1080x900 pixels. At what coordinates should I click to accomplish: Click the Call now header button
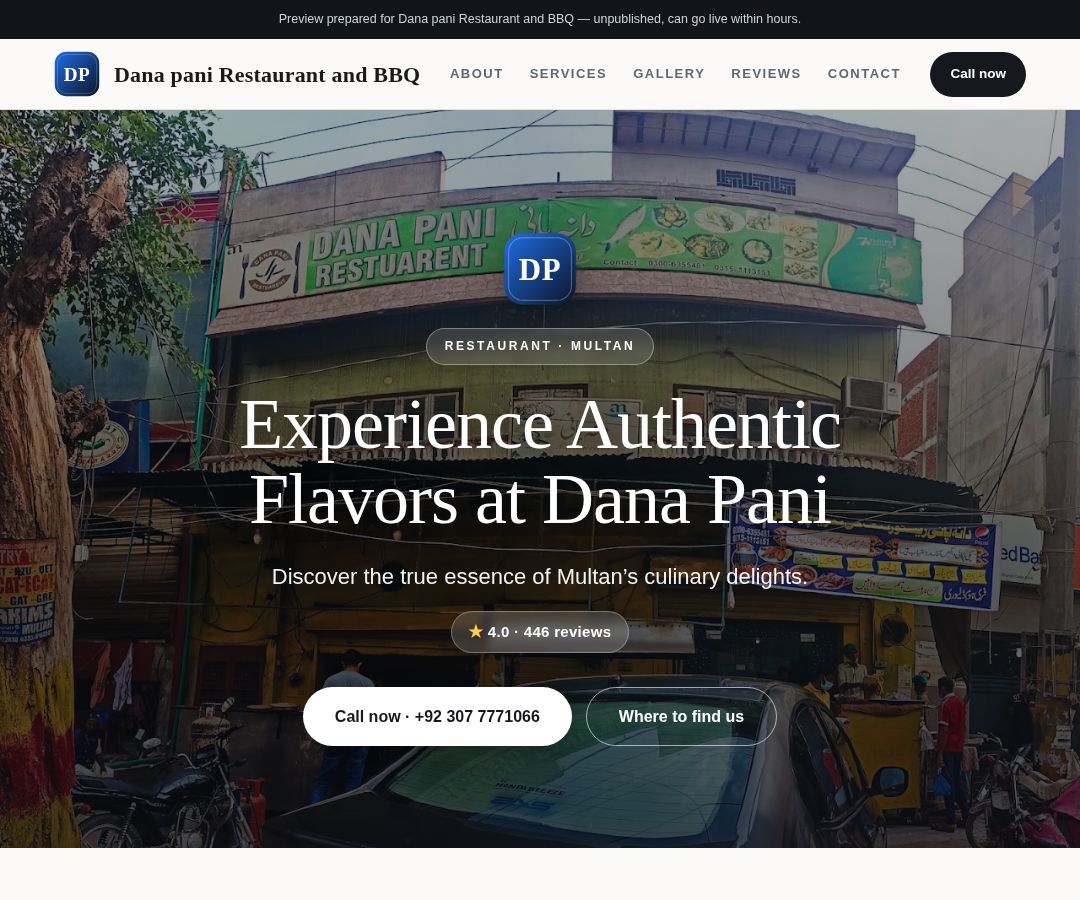977,74
